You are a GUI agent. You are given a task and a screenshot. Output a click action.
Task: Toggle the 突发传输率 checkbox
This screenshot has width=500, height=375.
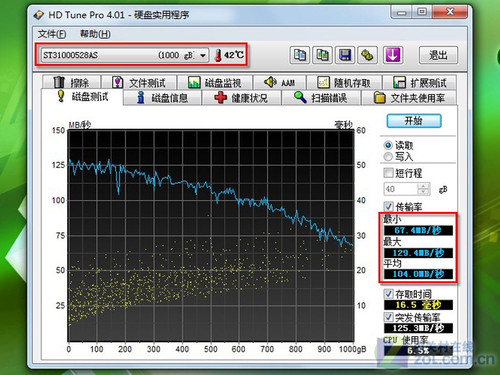(x=388, y=317)
